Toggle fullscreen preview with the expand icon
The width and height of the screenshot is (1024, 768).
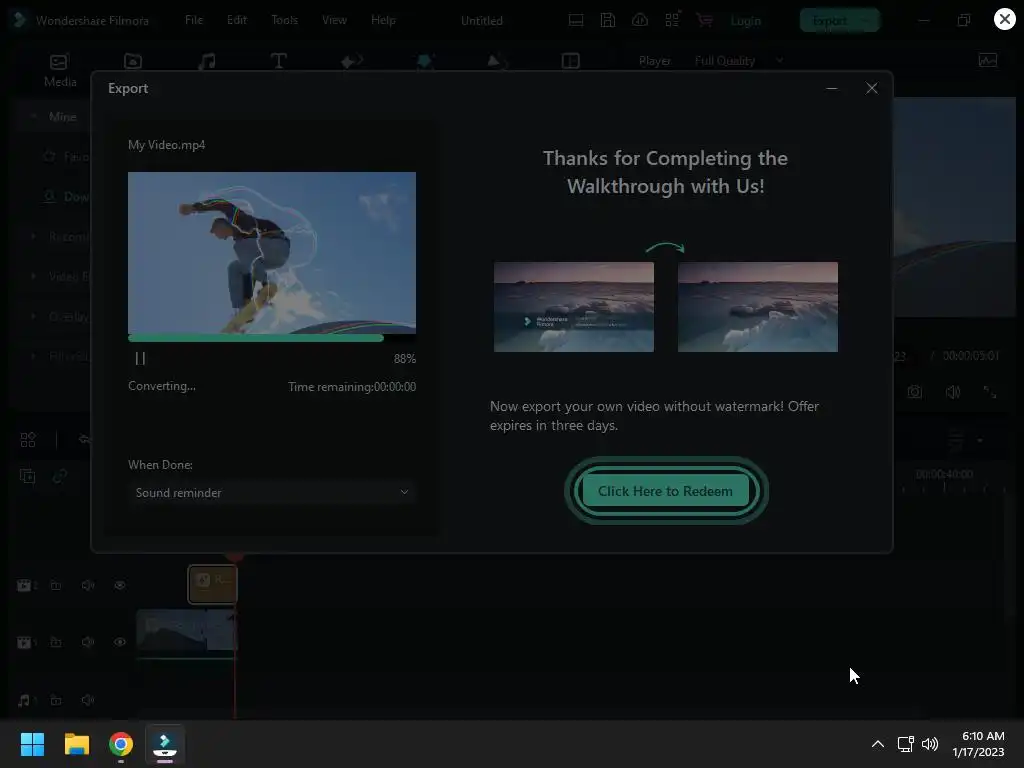pyautogui.click(x=990, y=392)
